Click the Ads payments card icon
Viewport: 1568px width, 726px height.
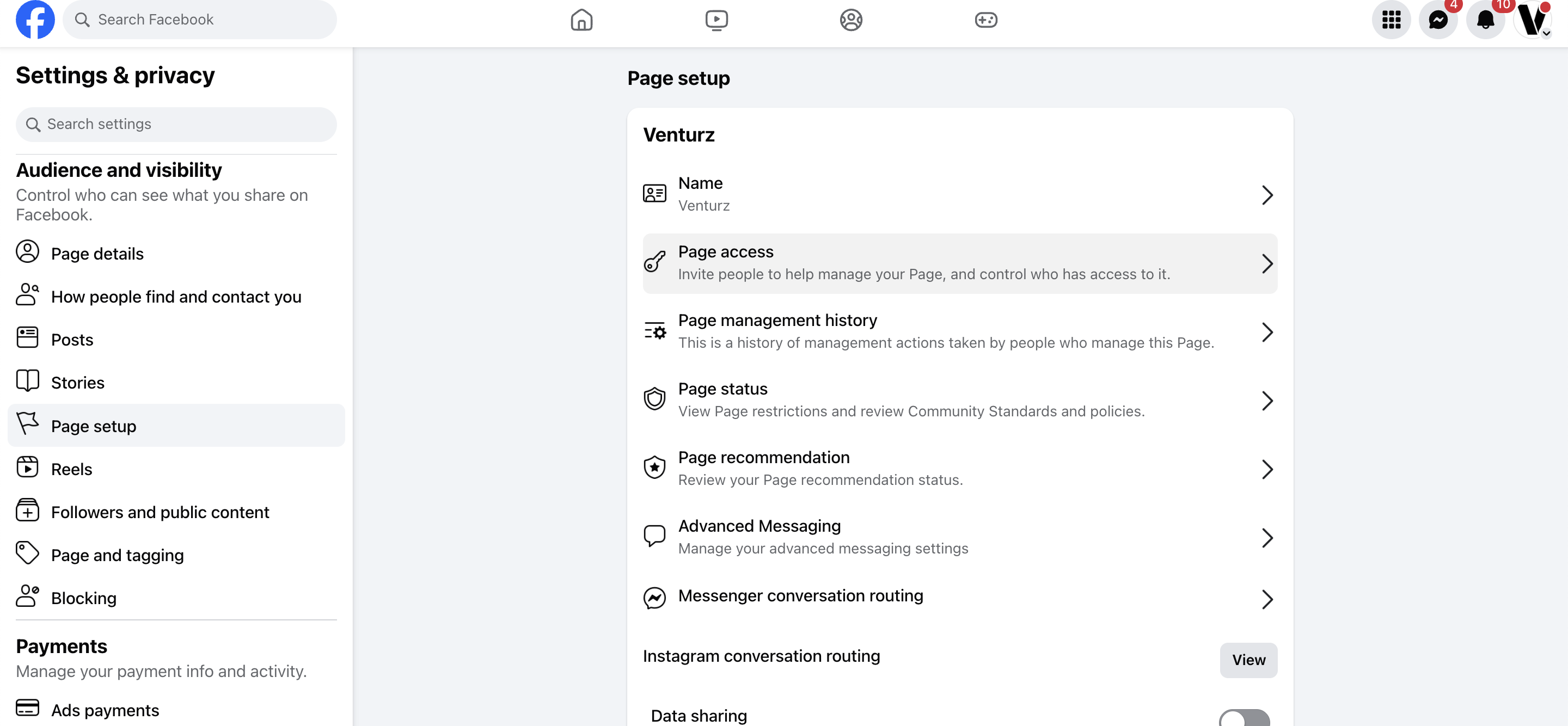click(x=27, y=707)
